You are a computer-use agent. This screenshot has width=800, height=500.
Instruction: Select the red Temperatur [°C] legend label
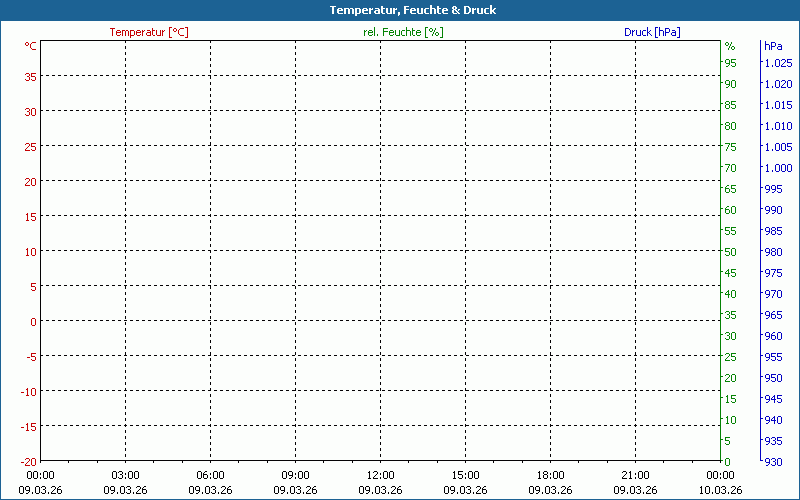click(149, 32)
